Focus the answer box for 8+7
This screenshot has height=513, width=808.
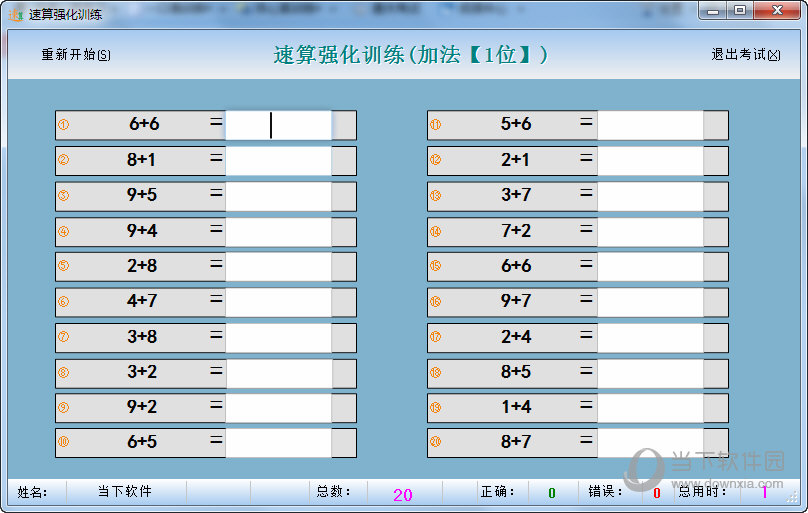pyautogui.click(x=651, y=443)
